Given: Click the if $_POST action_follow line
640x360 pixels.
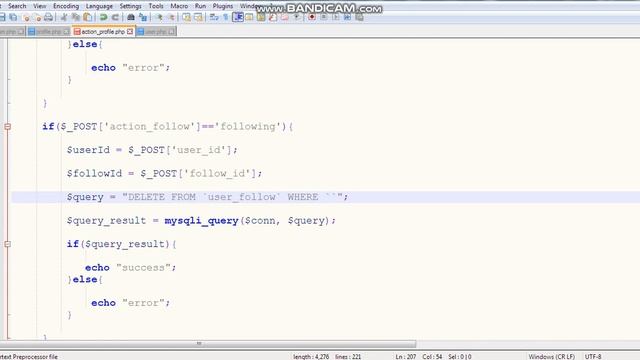Looking at the screenshot, I should click(167, 127).
